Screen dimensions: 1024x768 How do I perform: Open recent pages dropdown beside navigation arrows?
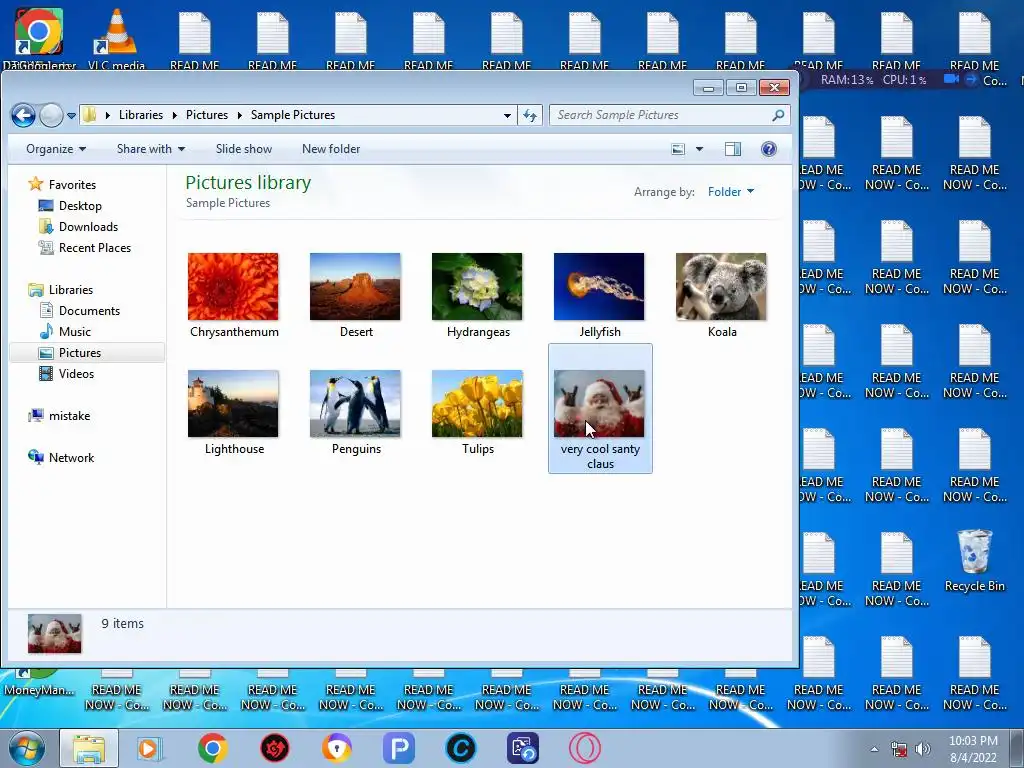pyautogui.click(x=71, y=116)
